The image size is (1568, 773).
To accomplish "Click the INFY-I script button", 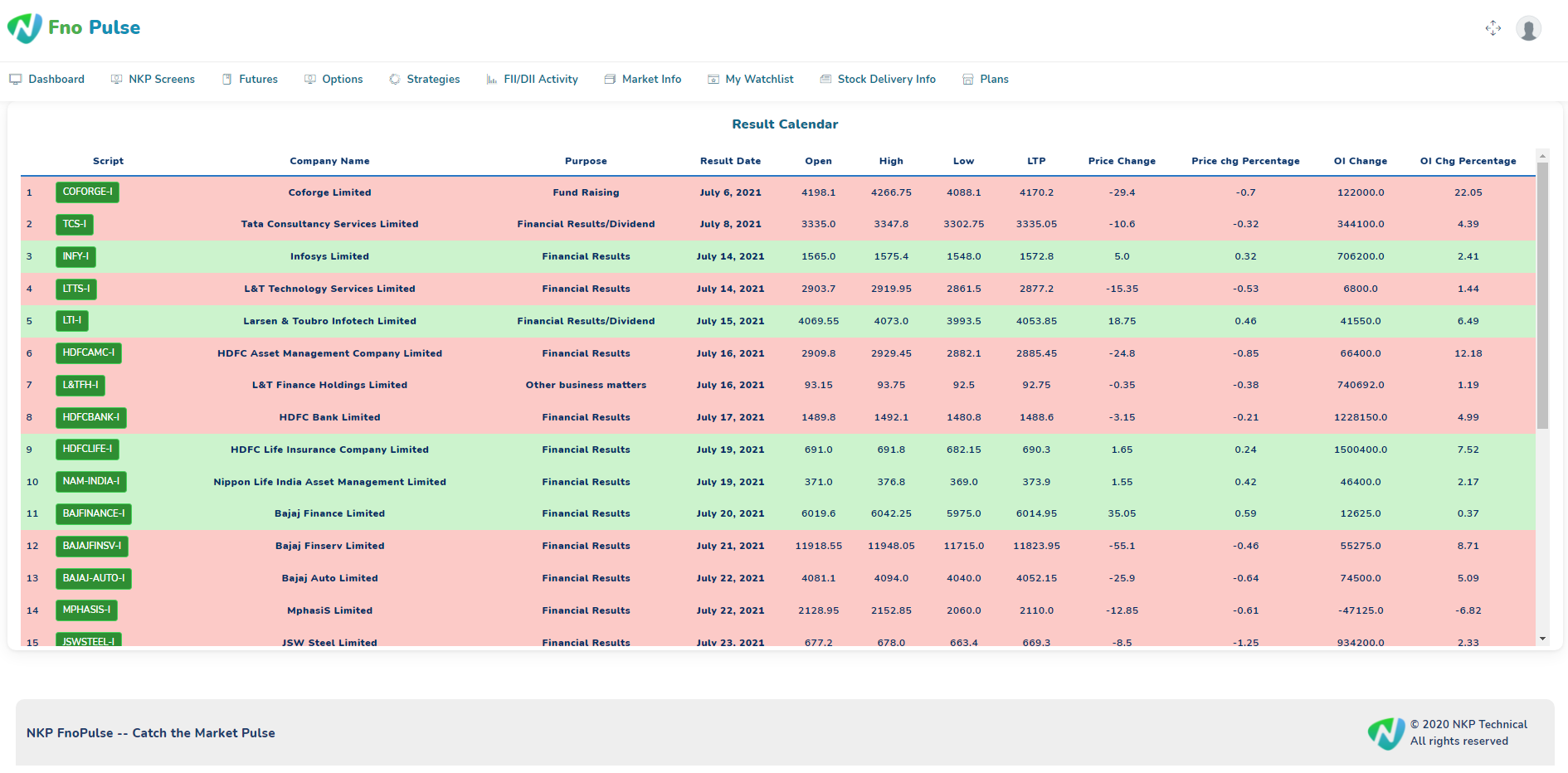I will [75, 257].
